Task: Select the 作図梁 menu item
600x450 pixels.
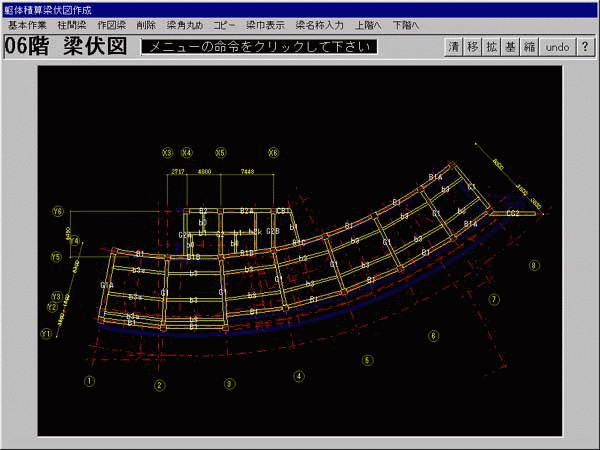Action: (112, 24)
